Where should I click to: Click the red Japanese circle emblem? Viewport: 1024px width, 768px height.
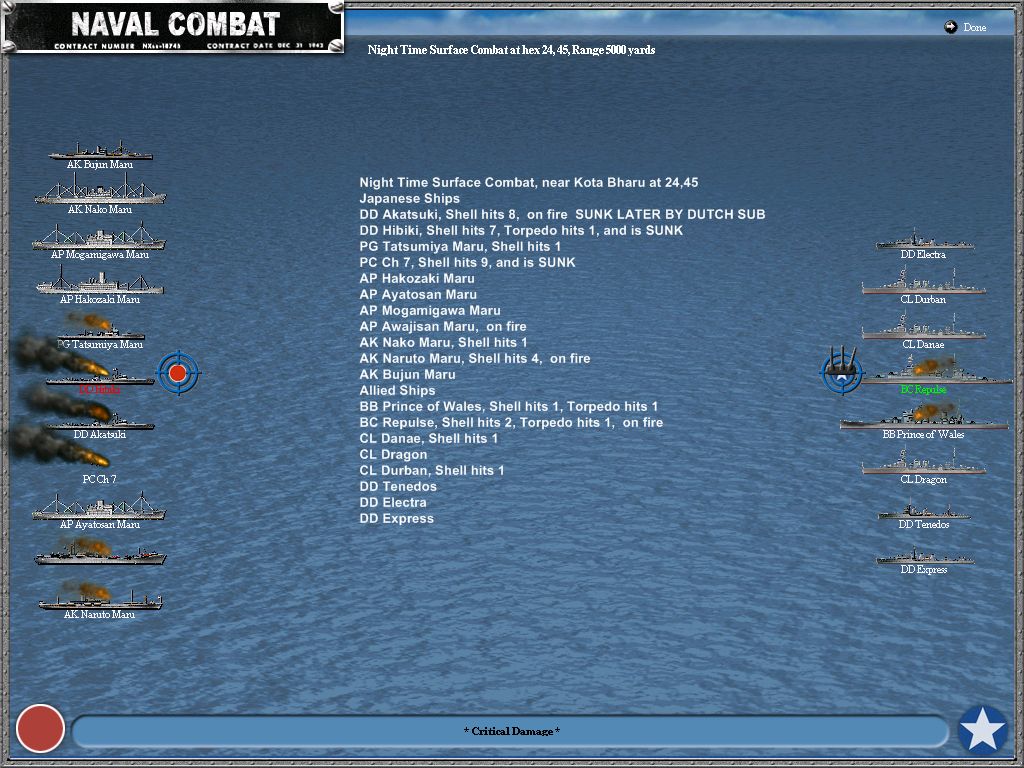click(x=40, y=728)
